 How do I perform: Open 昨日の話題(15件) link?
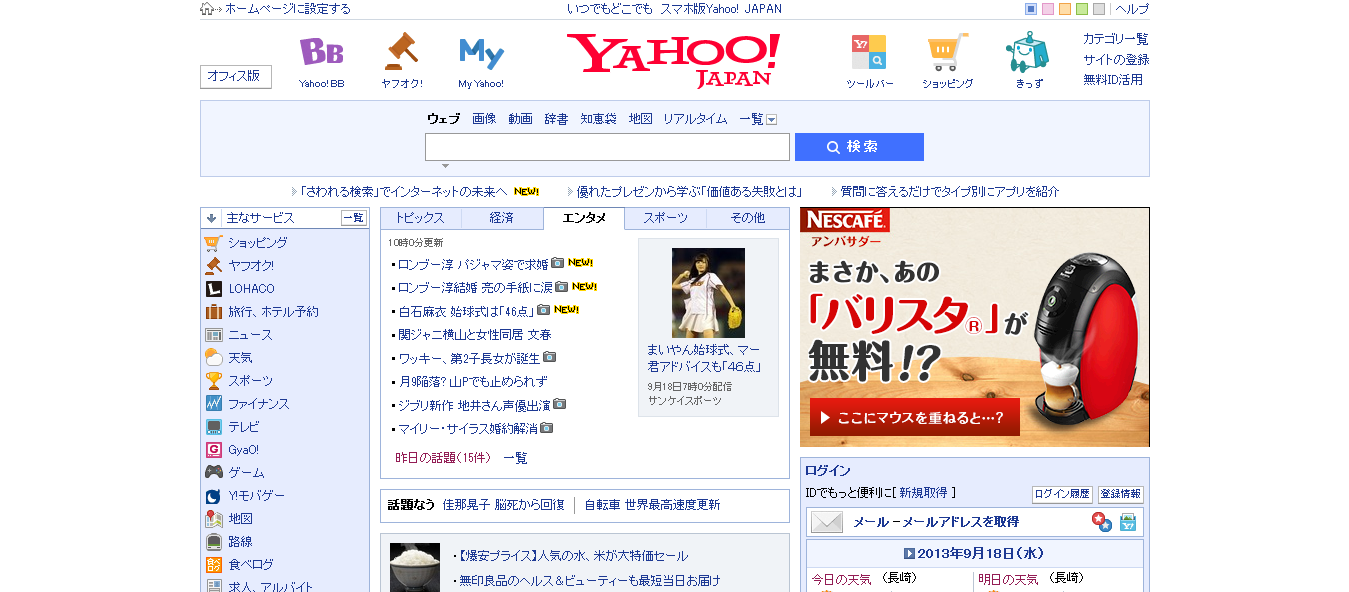443,458
